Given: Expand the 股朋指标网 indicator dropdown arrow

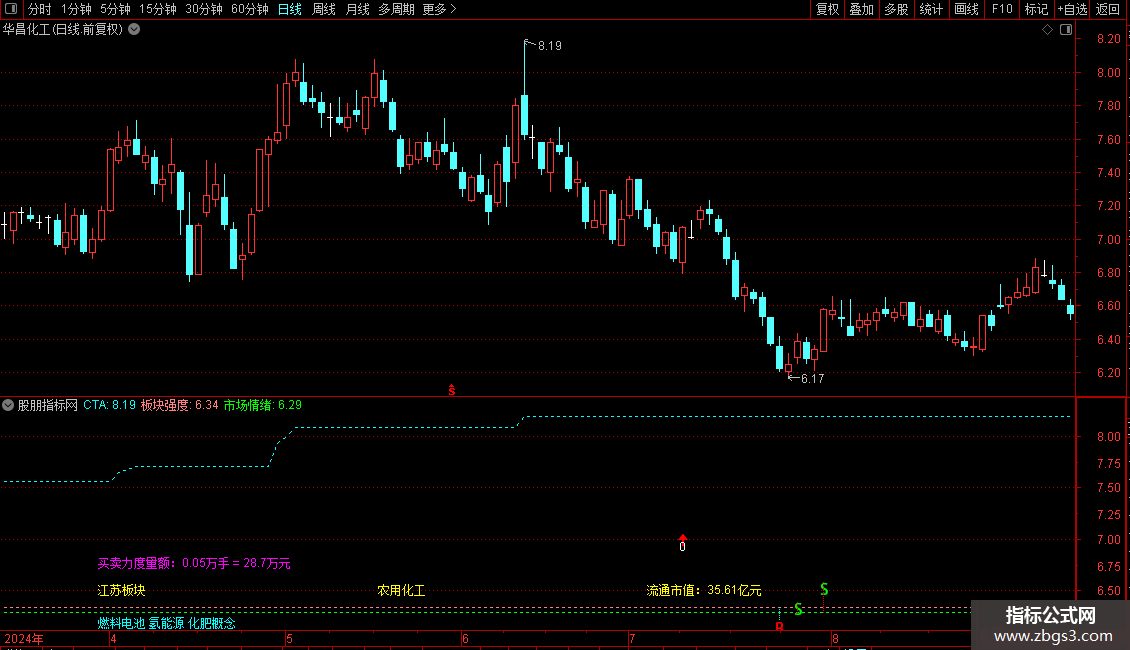Looking at the screenshot, I should pyautogui.click(x=8, y=405).
